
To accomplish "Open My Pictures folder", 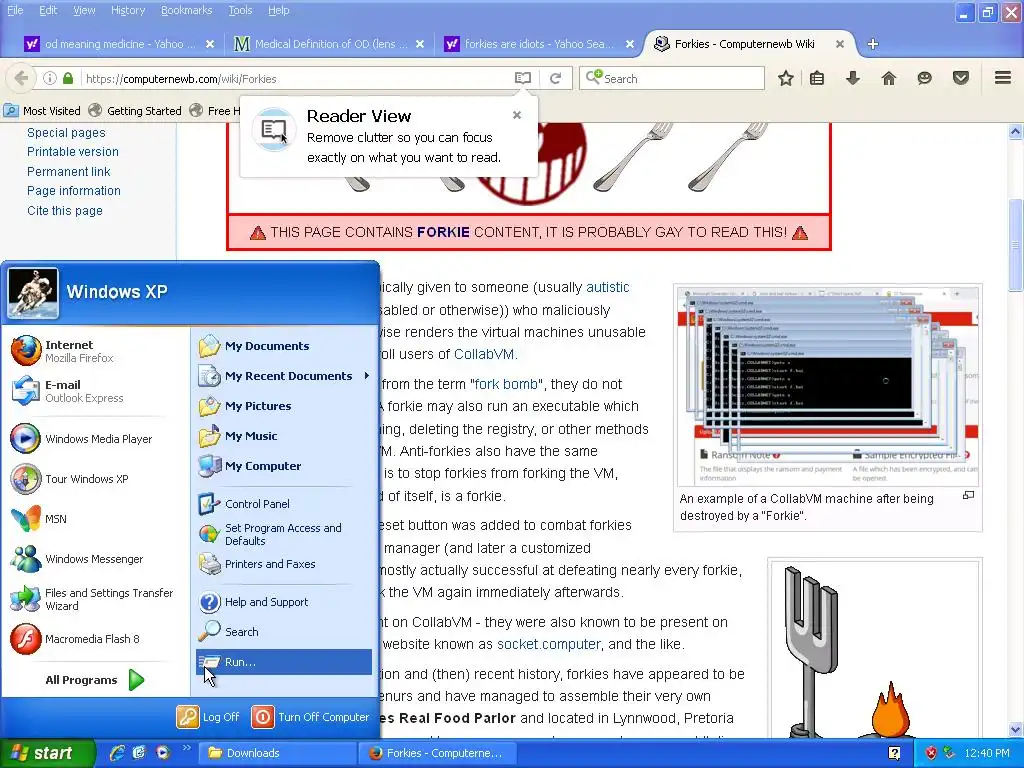I will (x=283, y=406).
